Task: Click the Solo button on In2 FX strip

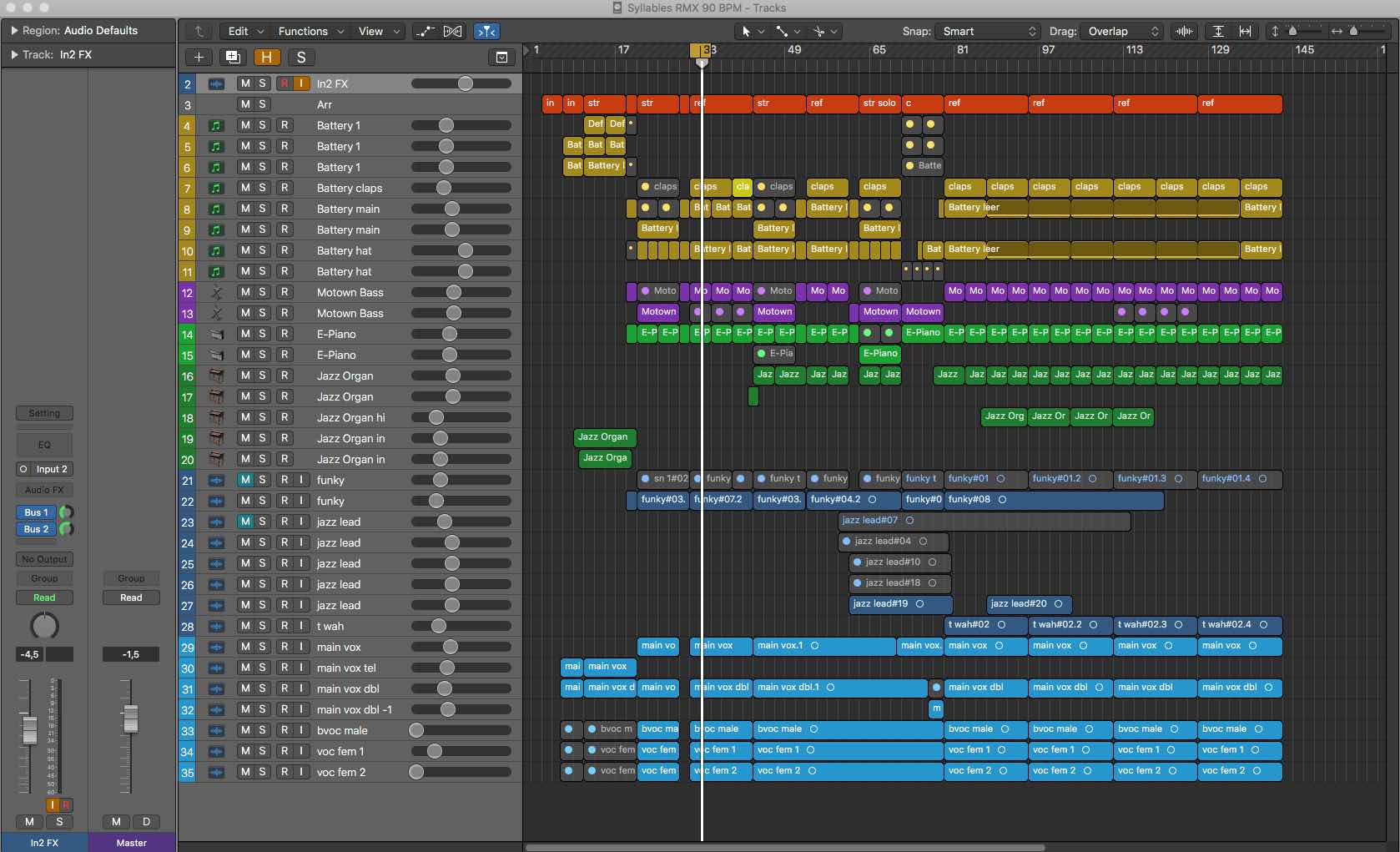Action: [x=59, y=822]
